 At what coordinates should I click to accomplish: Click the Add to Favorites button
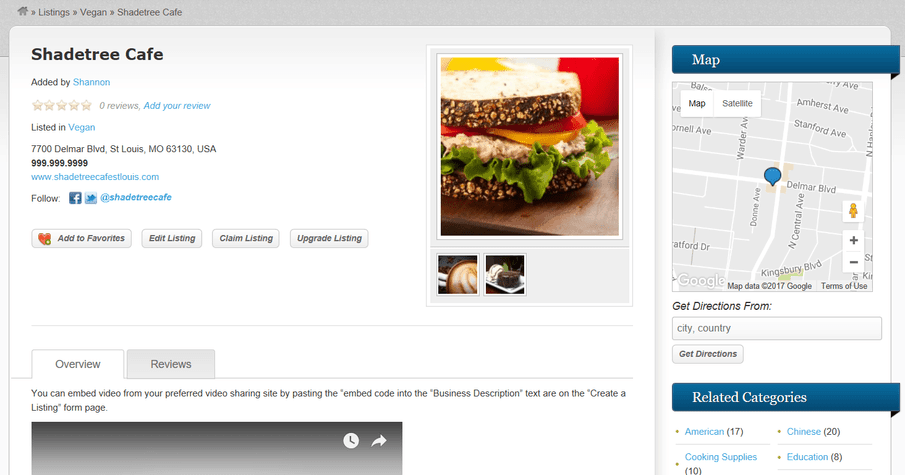click(x=81, y=238)
